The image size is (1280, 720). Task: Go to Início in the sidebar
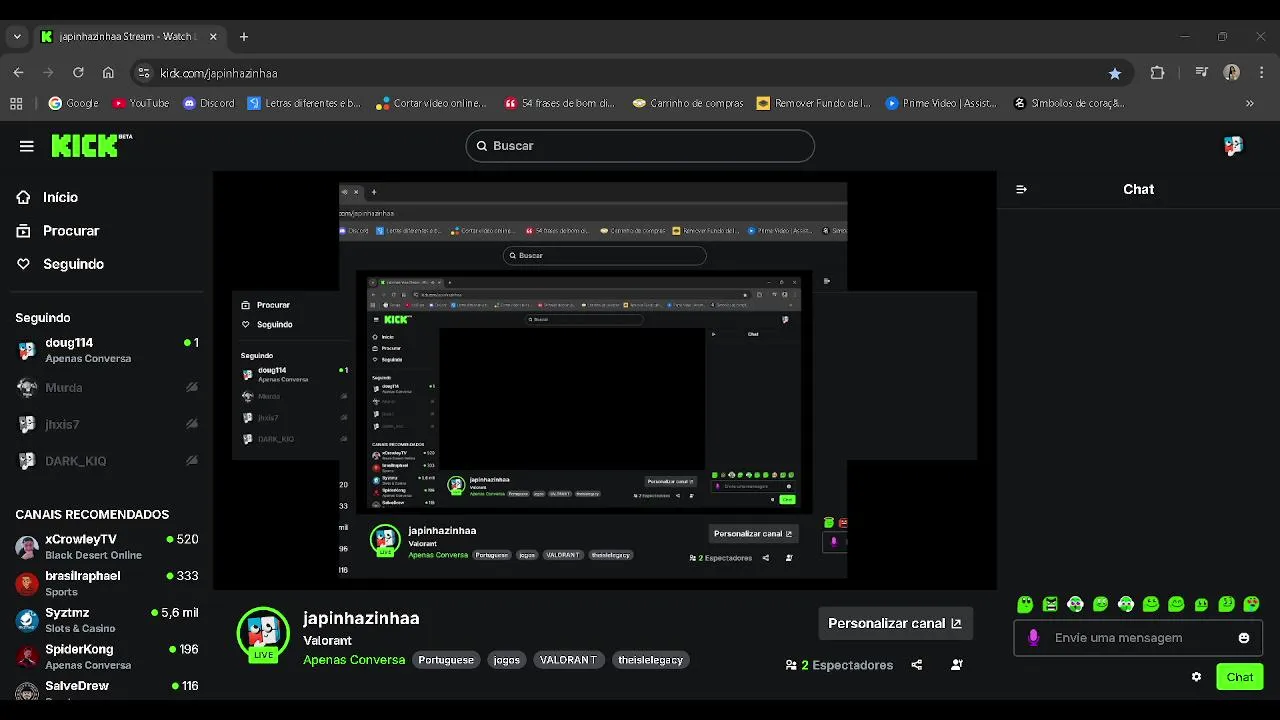(x=47, y=198)
